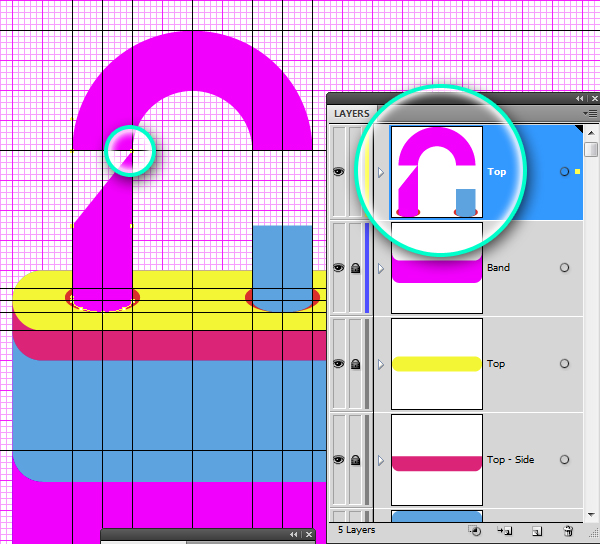Hide the Band layer
Viewport: 600px width, 544px height.
tap(339, 268)
